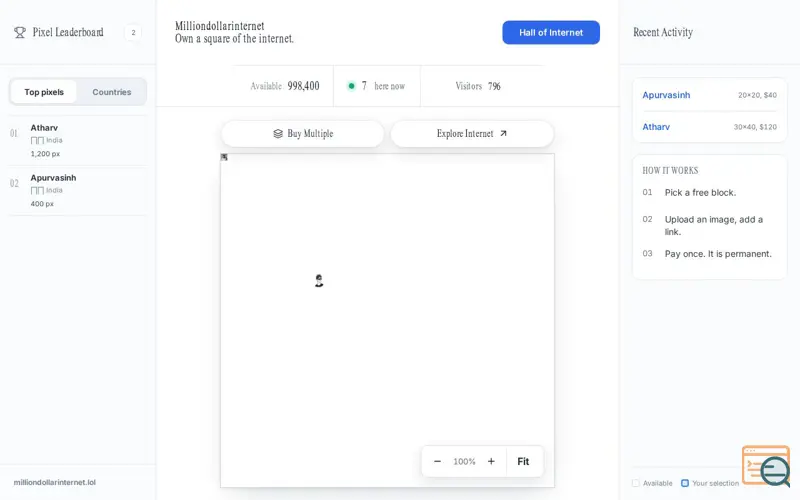Click the small avatar pixel image on the canvas

(319, 281)
